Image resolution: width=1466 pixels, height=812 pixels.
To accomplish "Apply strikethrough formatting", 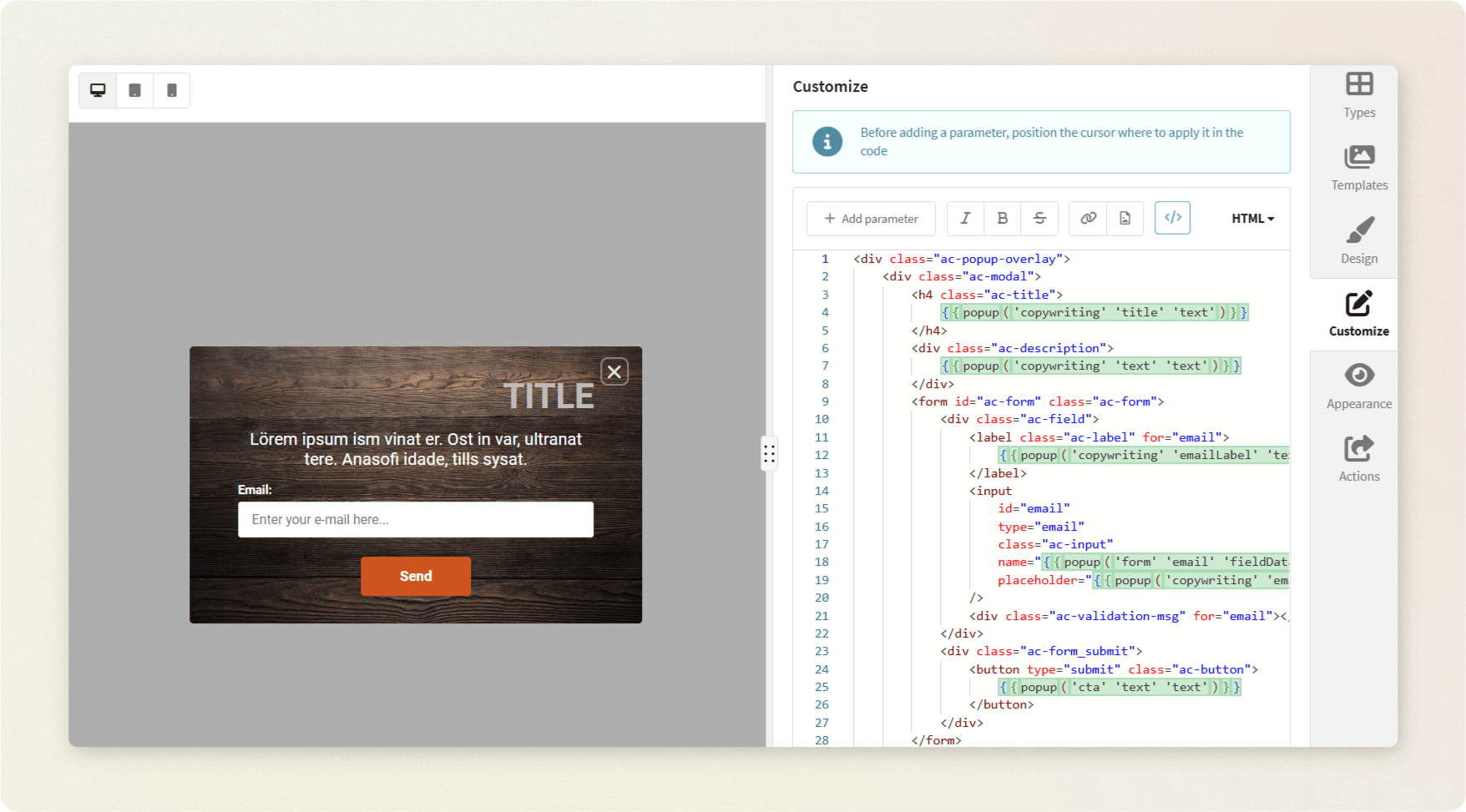I will point(1039,219).
